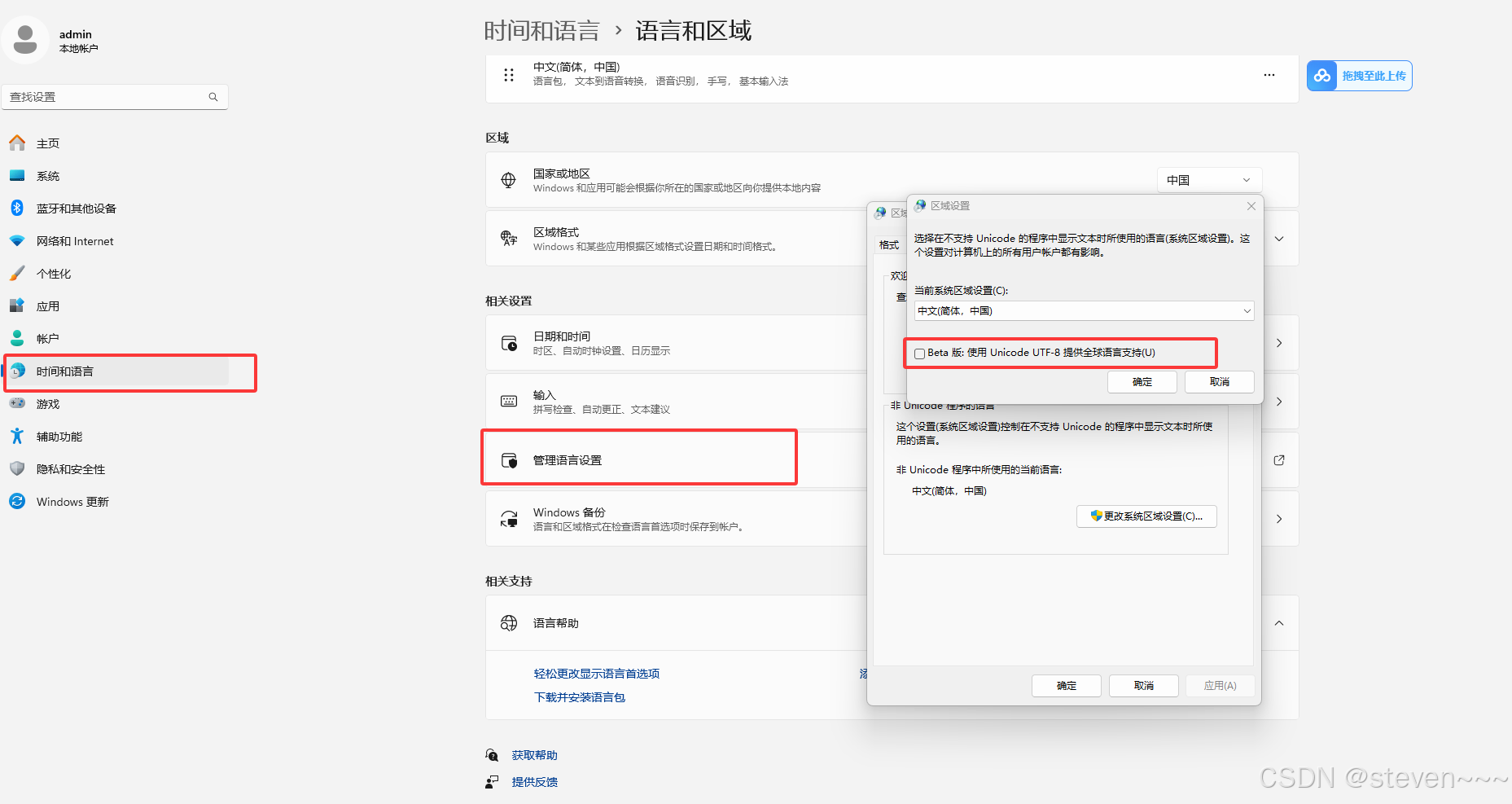Click the 区域格式 language icon
The height and width of the screenshot is (804, 1512).
pyautogui.click(x=509, y=239)
